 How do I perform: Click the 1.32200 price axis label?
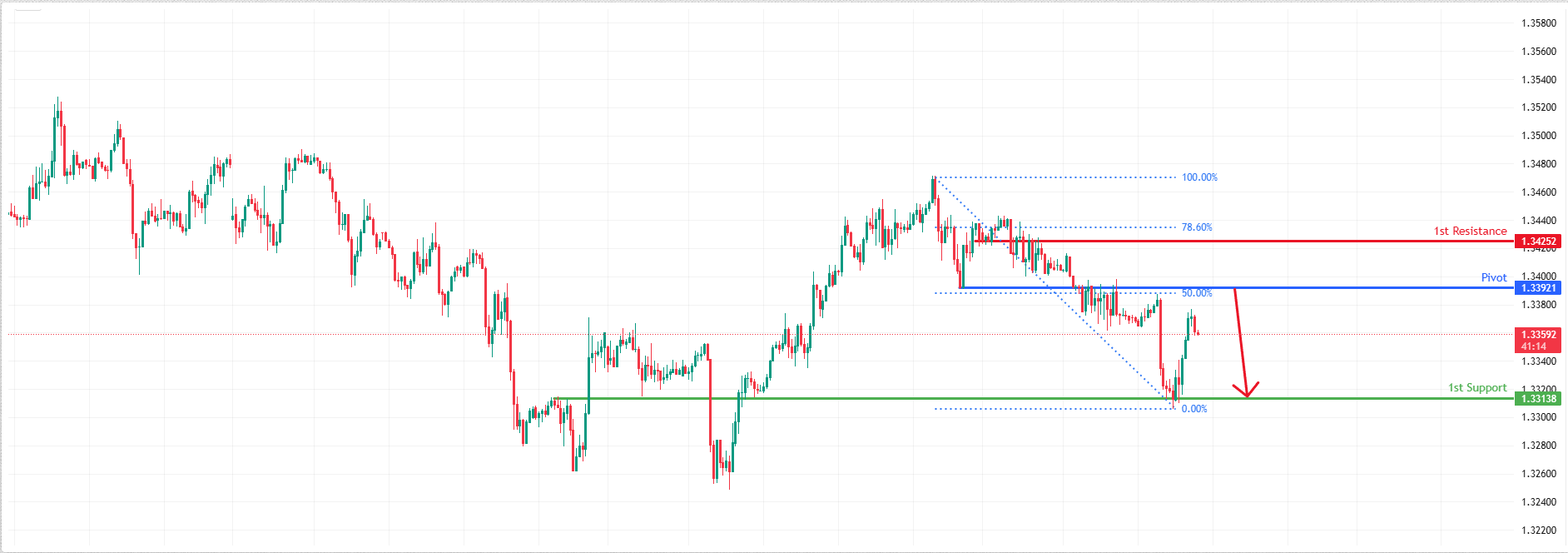[x=1538, y=531]
